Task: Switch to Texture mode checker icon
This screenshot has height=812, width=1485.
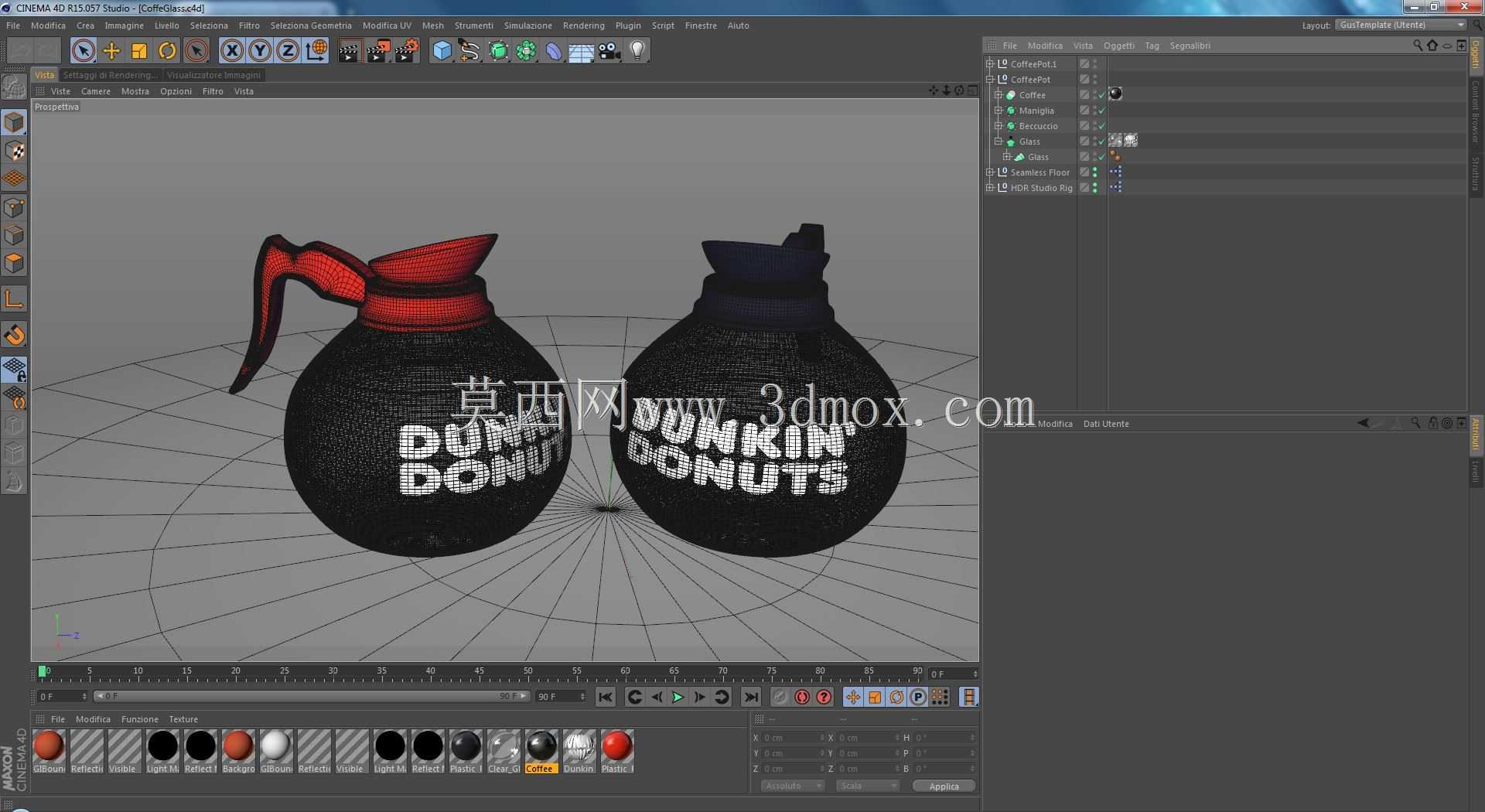Action: tap(14, 151)
